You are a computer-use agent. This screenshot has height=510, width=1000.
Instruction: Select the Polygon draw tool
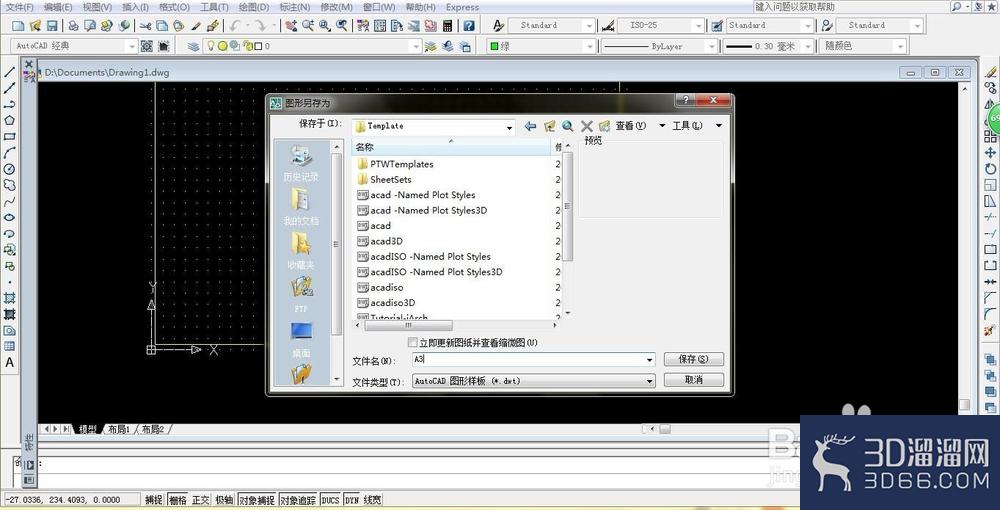point(10,120)
